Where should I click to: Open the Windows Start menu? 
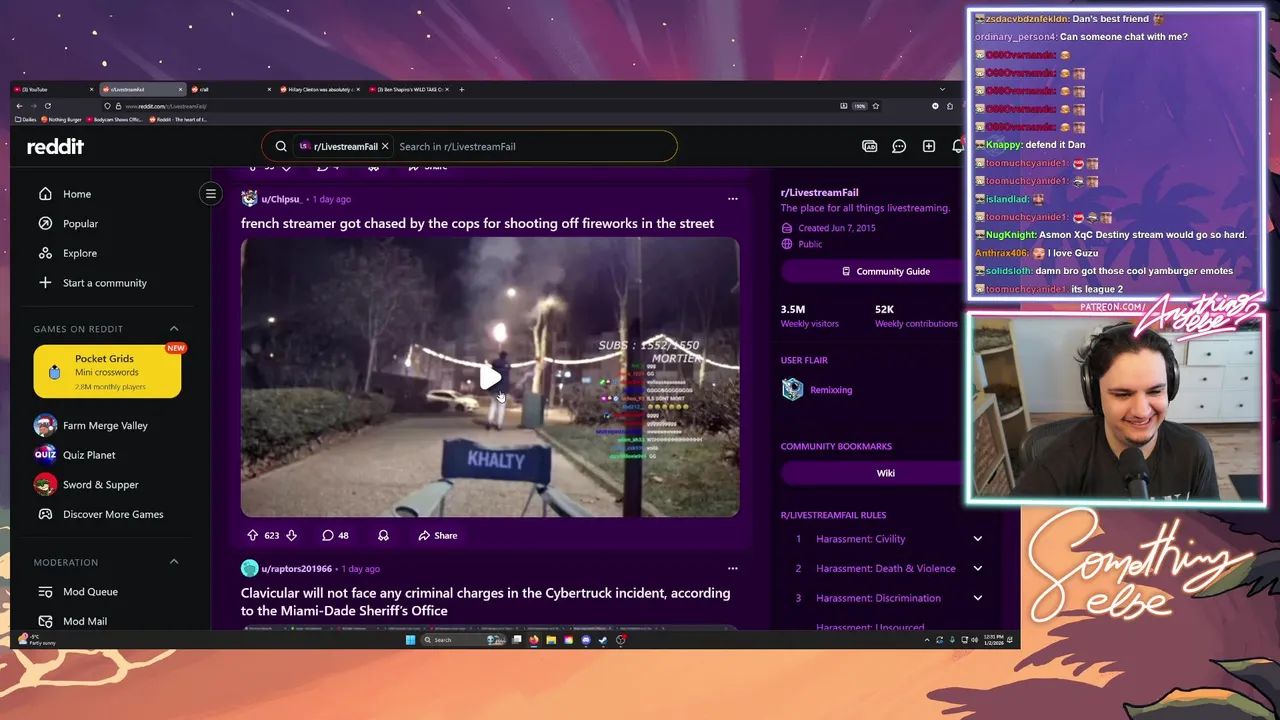410,640
